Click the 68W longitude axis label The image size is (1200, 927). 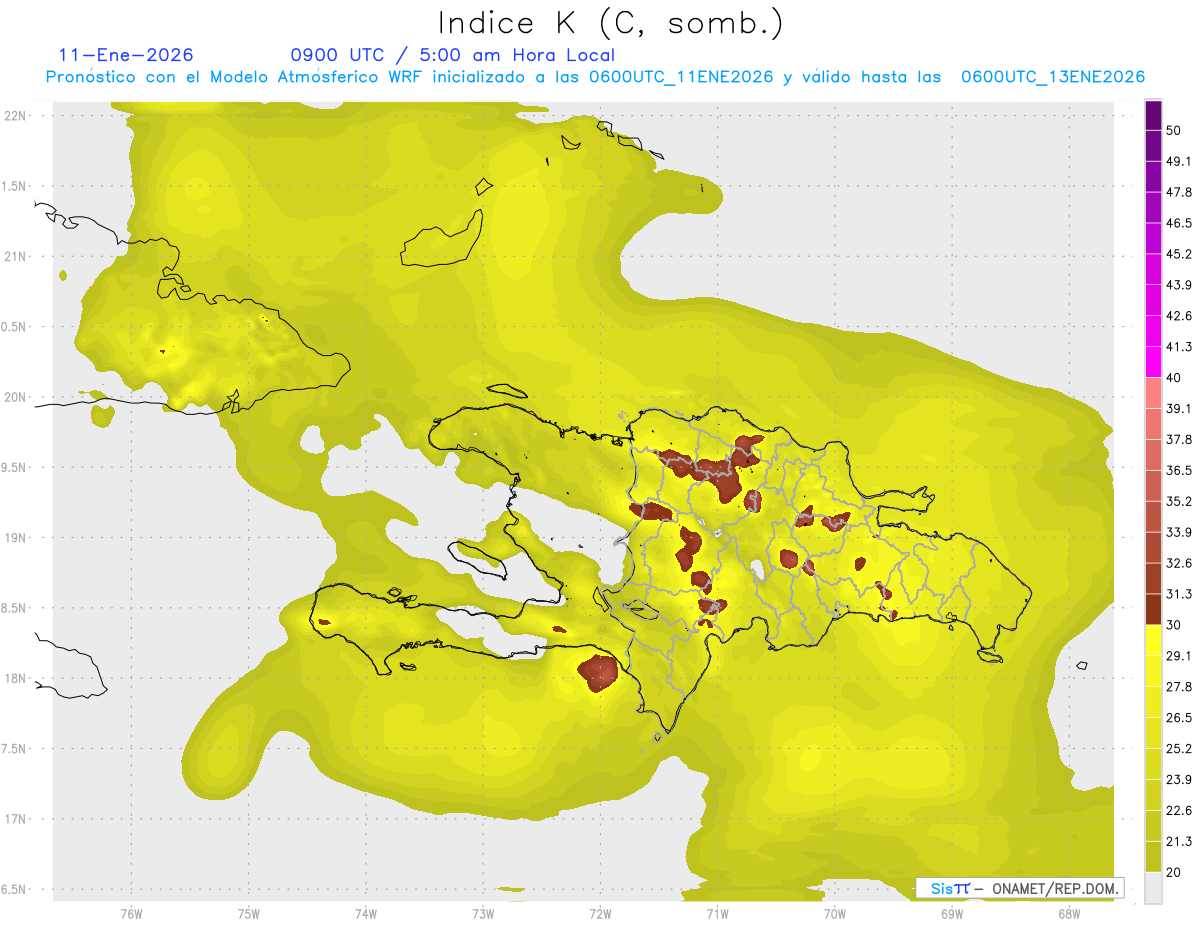1068,913
